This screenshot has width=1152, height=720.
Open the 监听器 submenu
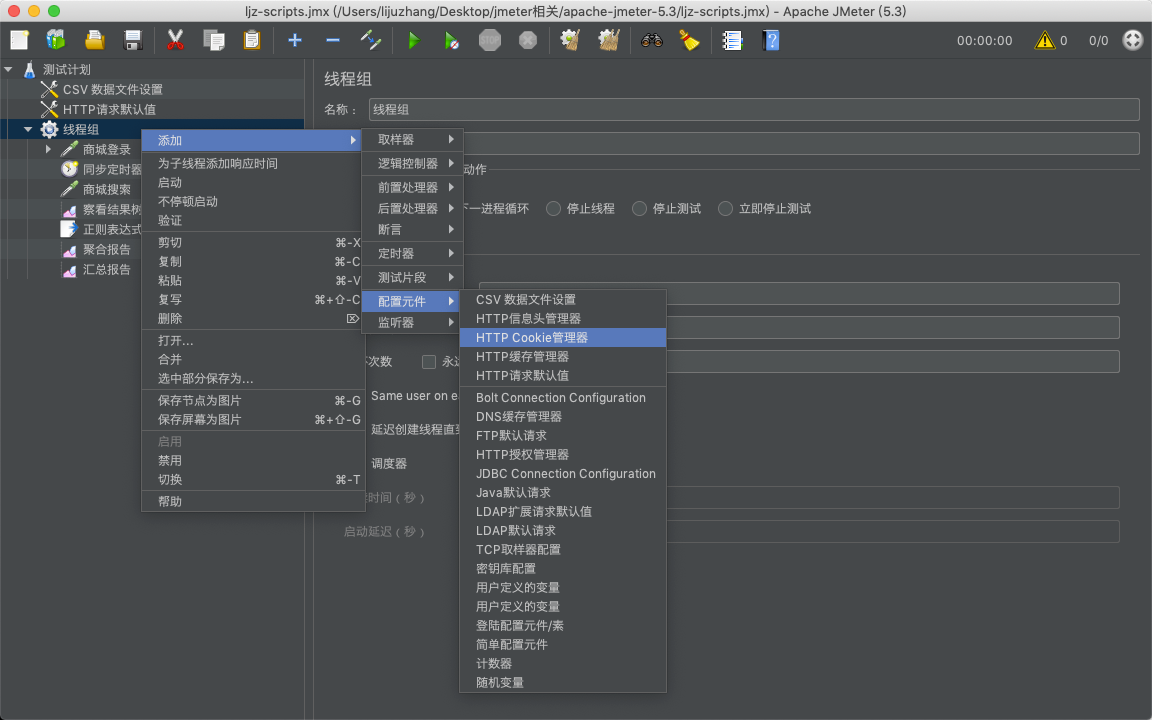point(412,323)
